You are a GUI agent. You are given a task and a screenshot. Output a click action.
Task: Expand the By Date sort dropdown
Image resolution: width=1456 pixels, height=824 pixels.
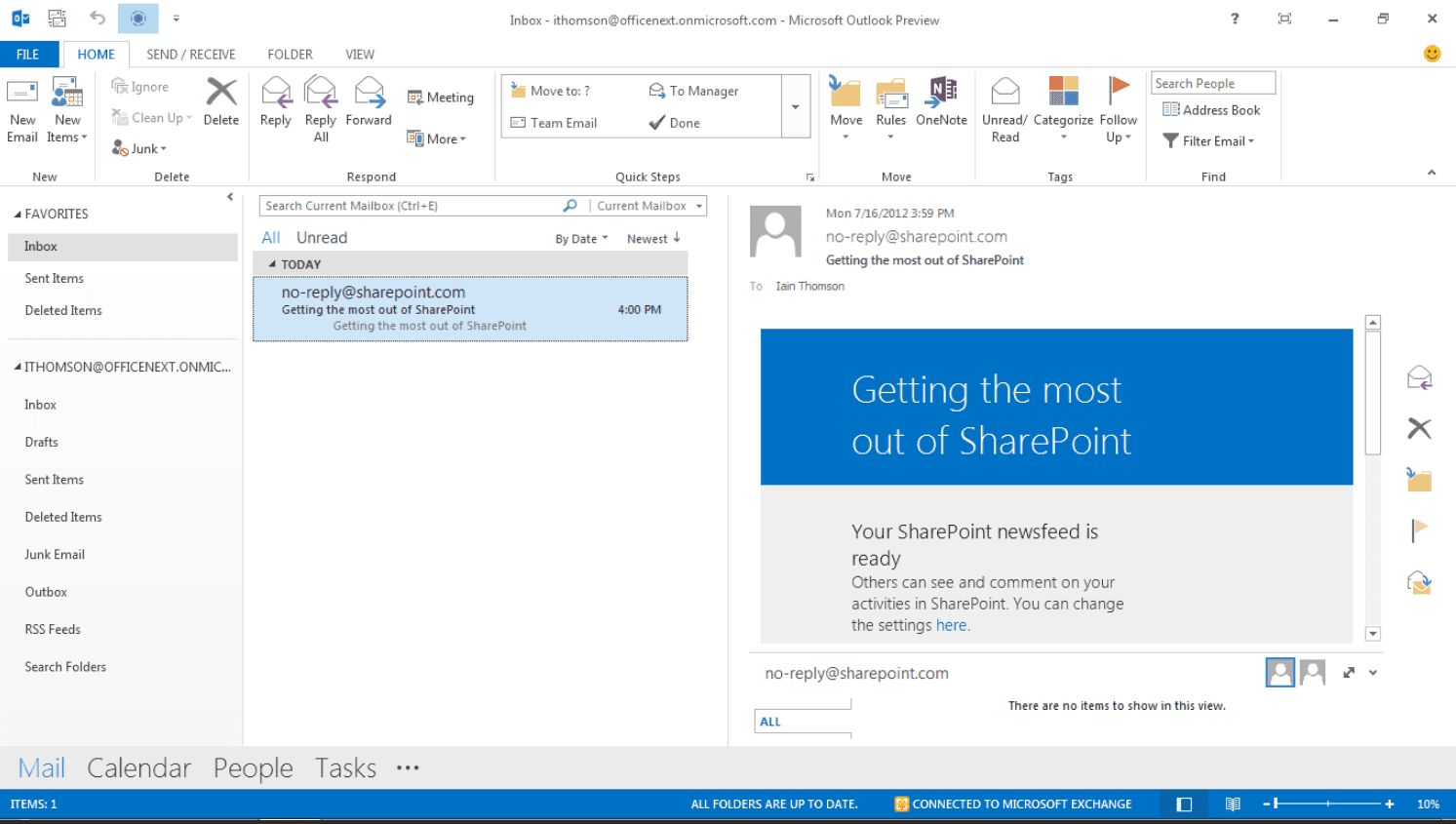coord(581,239)
